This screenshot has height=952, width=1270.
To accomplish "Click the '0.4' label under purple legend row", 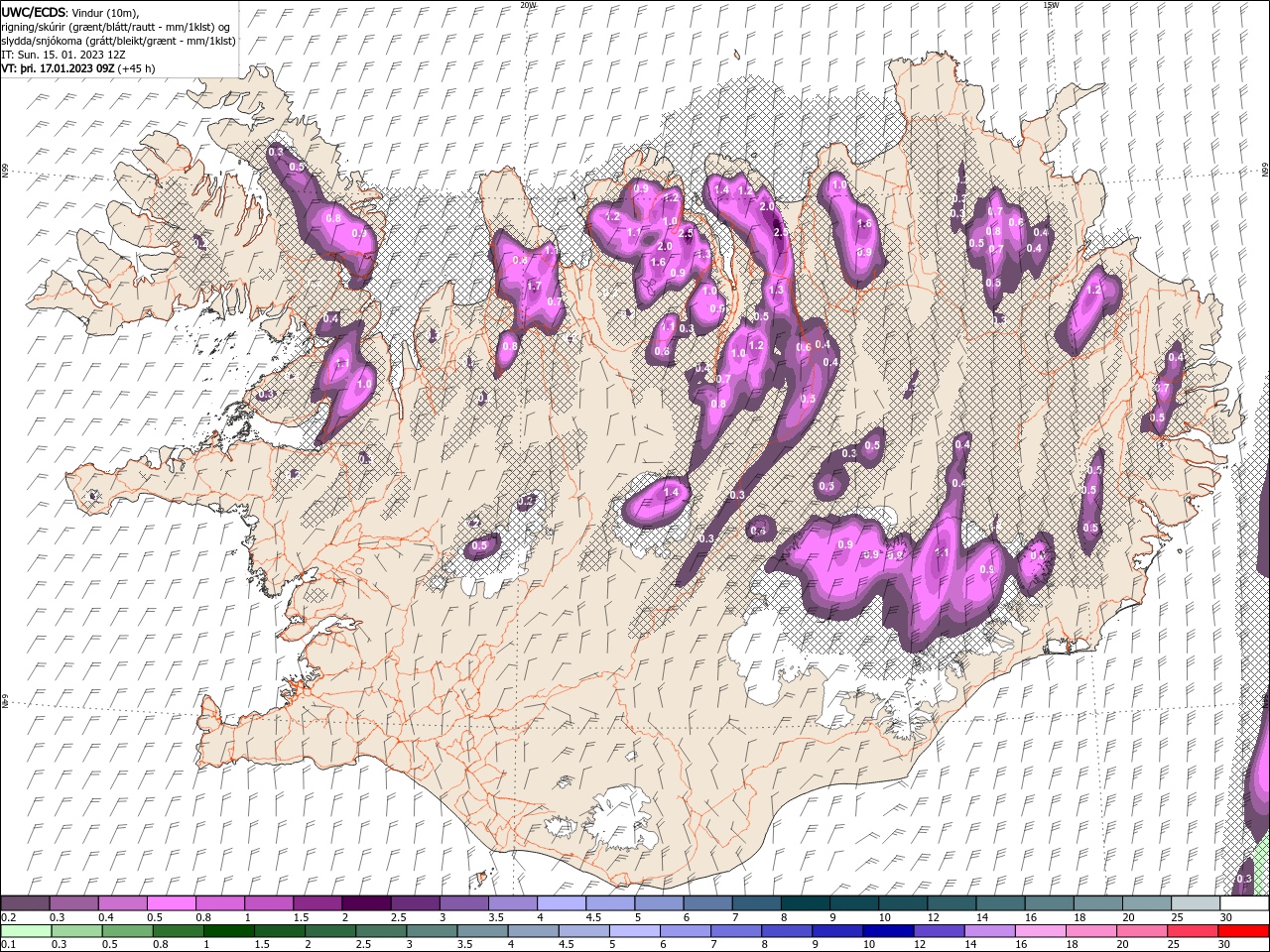I will point(106,917).
